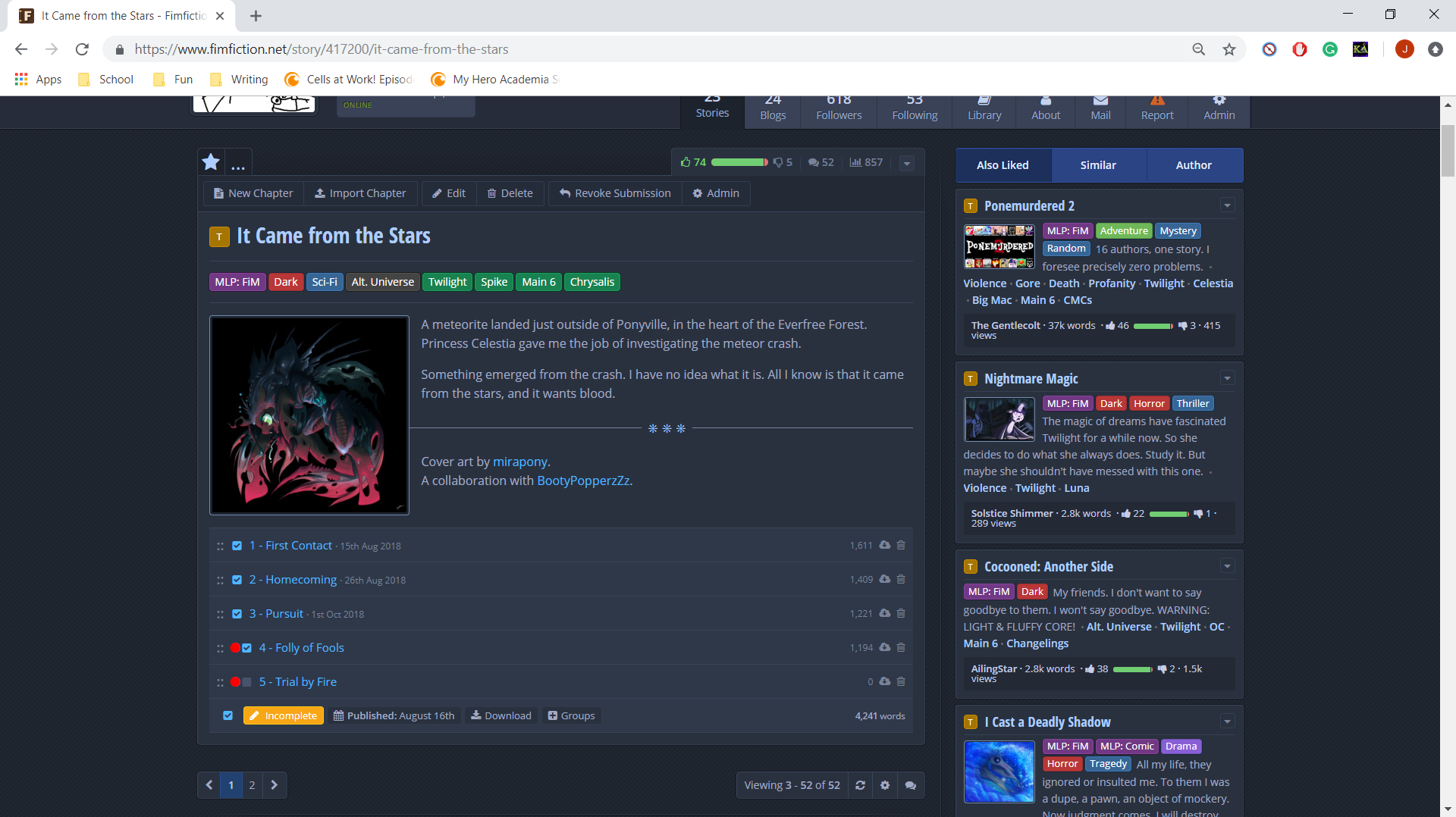Switch to the Similar tab
The width and height of the screenshot is (1456, 817).
(x=1098, y=165)
